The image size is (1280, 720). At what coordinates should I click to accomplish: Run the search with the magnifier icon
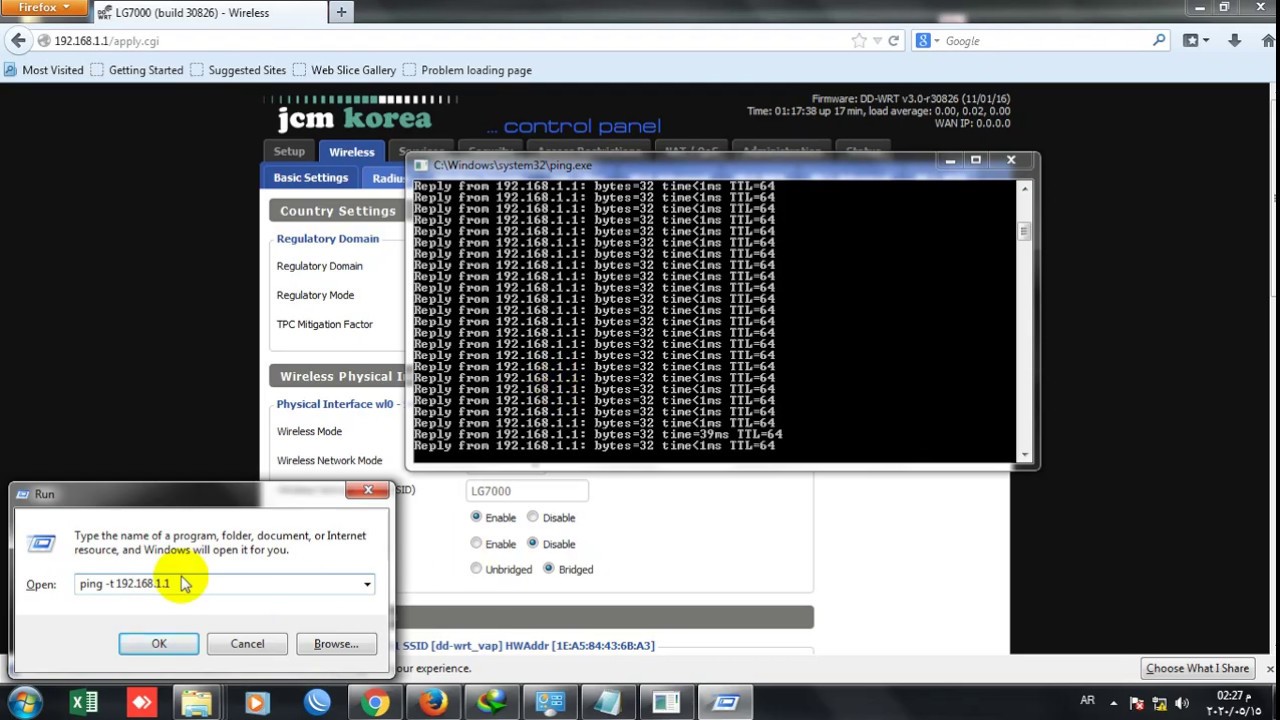1159,41
